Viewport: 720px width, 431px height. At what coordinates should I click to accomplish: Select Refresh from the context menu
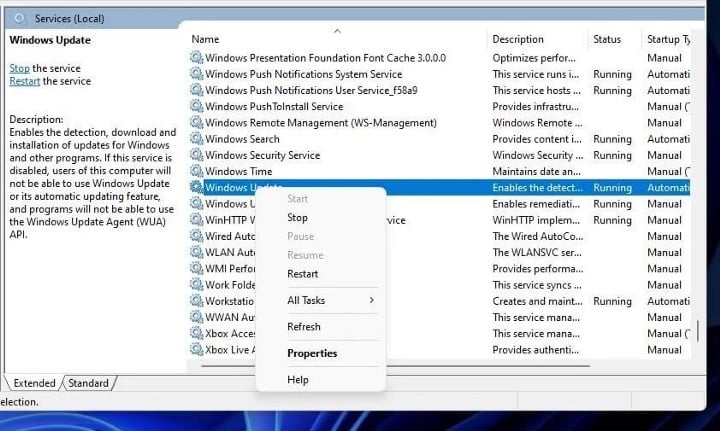click(304, 327)
